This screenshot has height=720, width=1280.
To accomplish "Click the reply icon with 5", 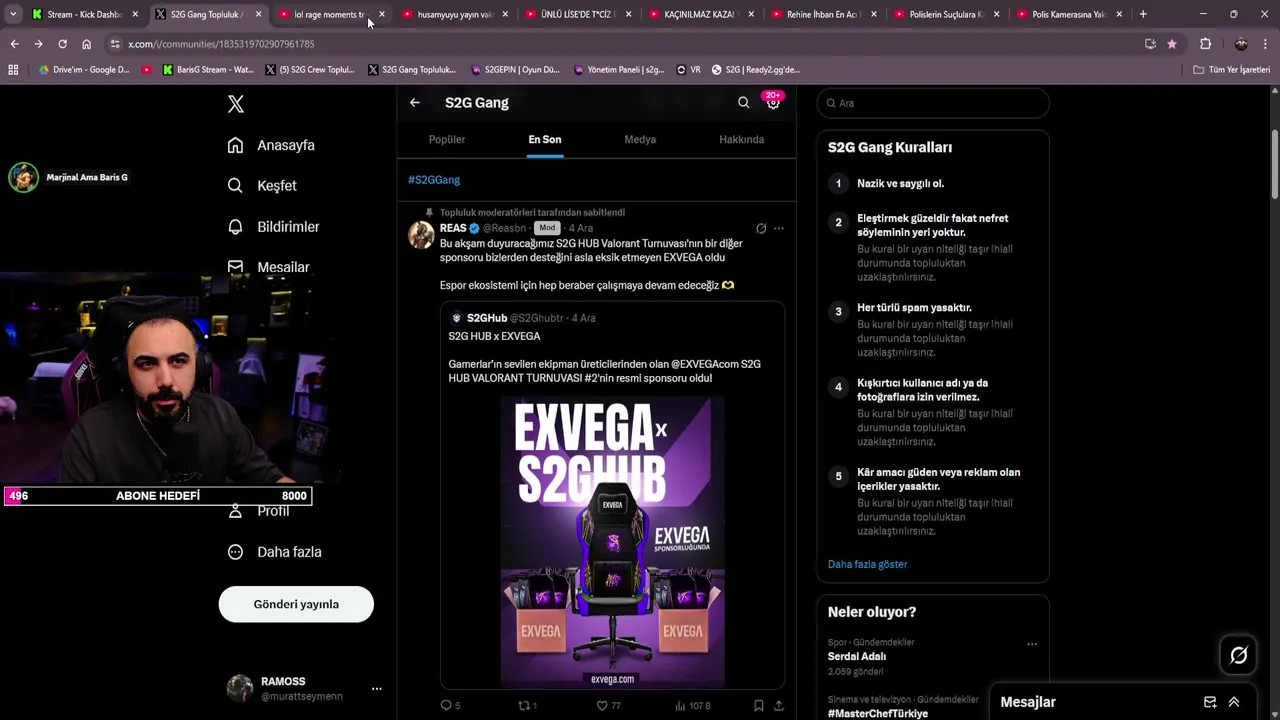I will pos(450,705).
